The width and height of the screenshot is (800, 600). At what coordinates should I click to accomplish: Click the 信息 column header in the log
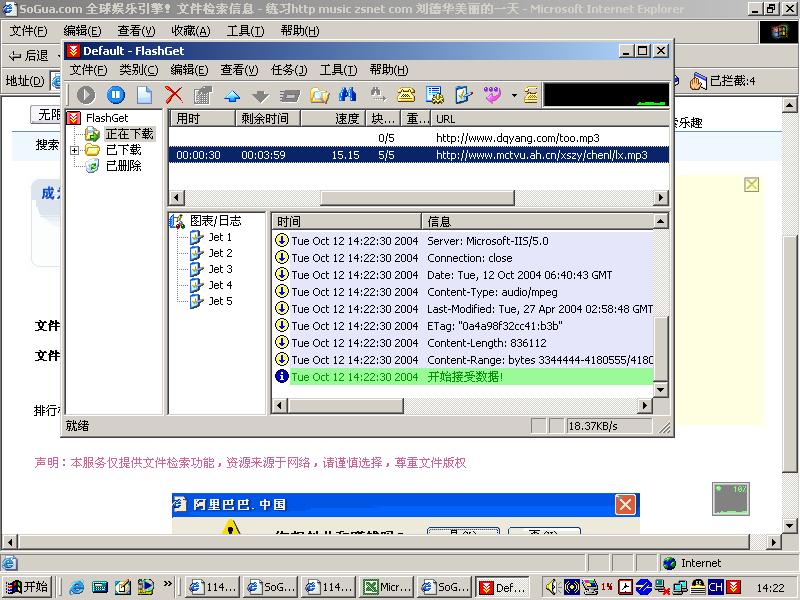tap(538, 221)
